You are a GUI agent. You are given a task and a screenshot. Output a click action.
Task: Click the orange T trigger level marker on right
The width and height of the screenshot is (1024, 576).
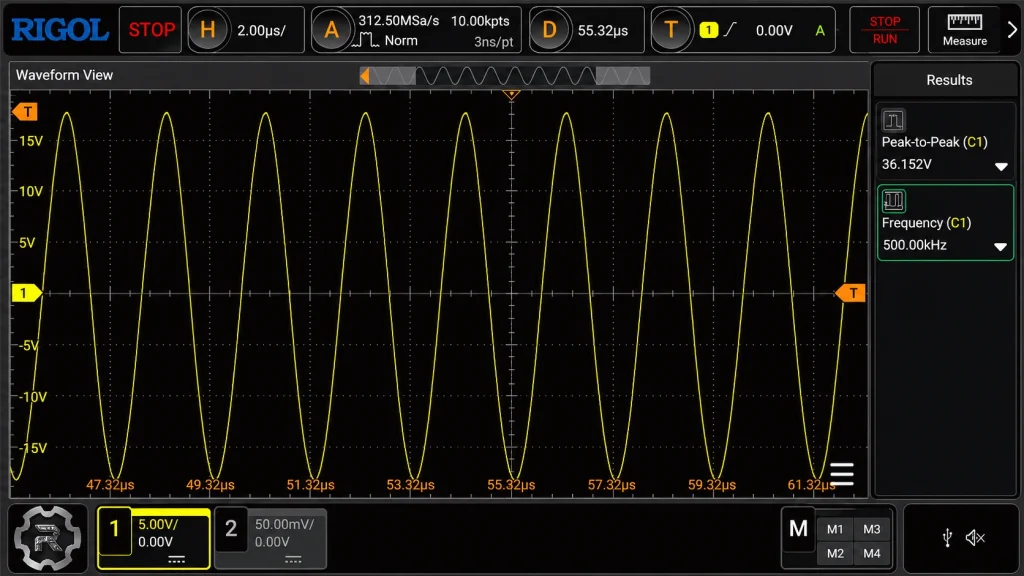click(x=851, y=293)
